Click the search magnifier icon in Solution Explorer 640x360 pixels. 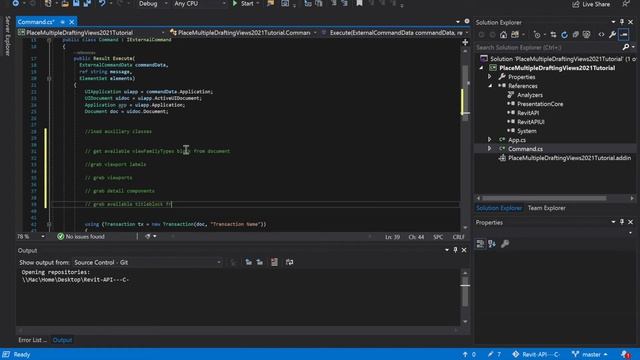coord(626,47)
